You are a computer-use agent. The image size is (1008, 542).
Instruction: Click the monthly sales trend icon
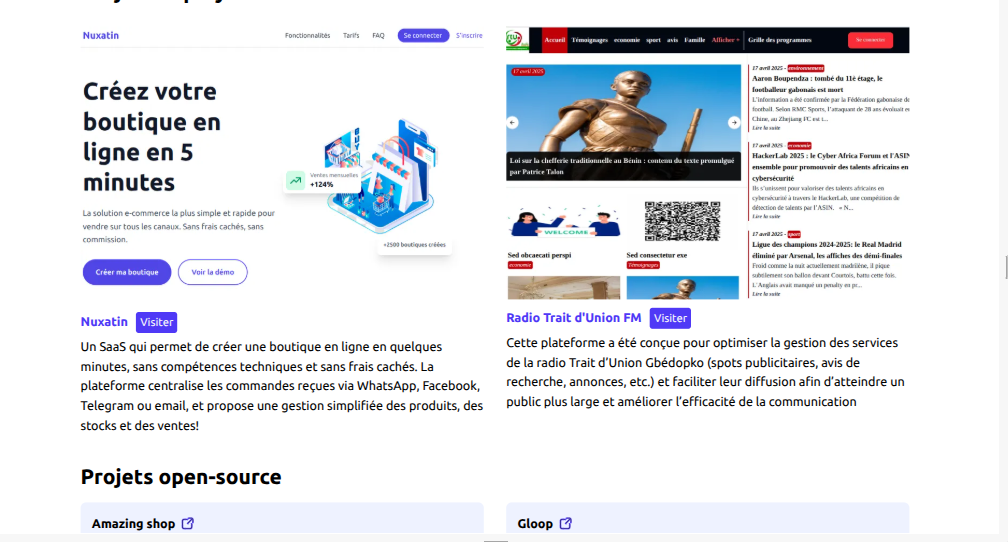(x=296, y=181)
